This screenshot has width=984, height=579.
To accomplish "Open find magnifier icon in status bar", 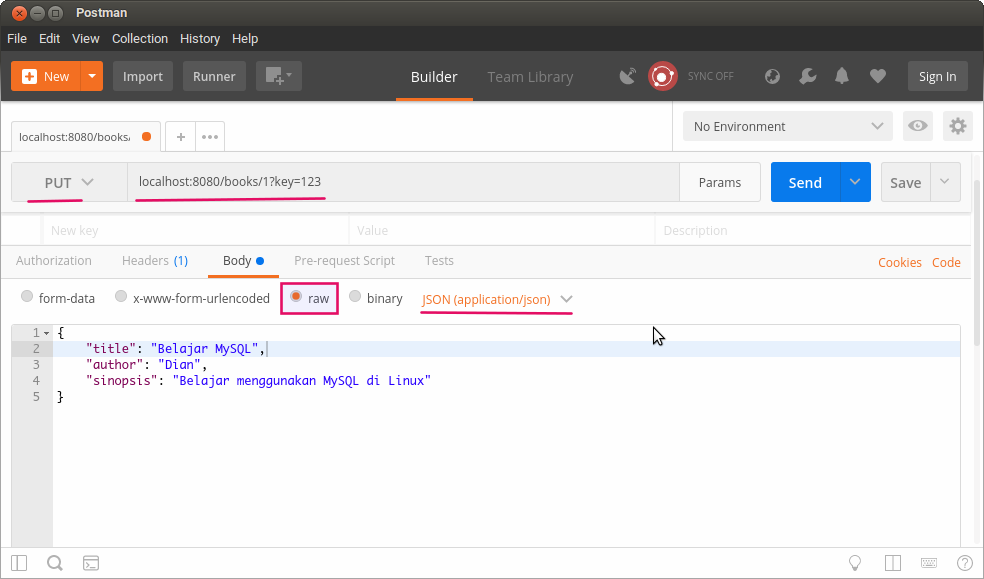I will (55, 563).
